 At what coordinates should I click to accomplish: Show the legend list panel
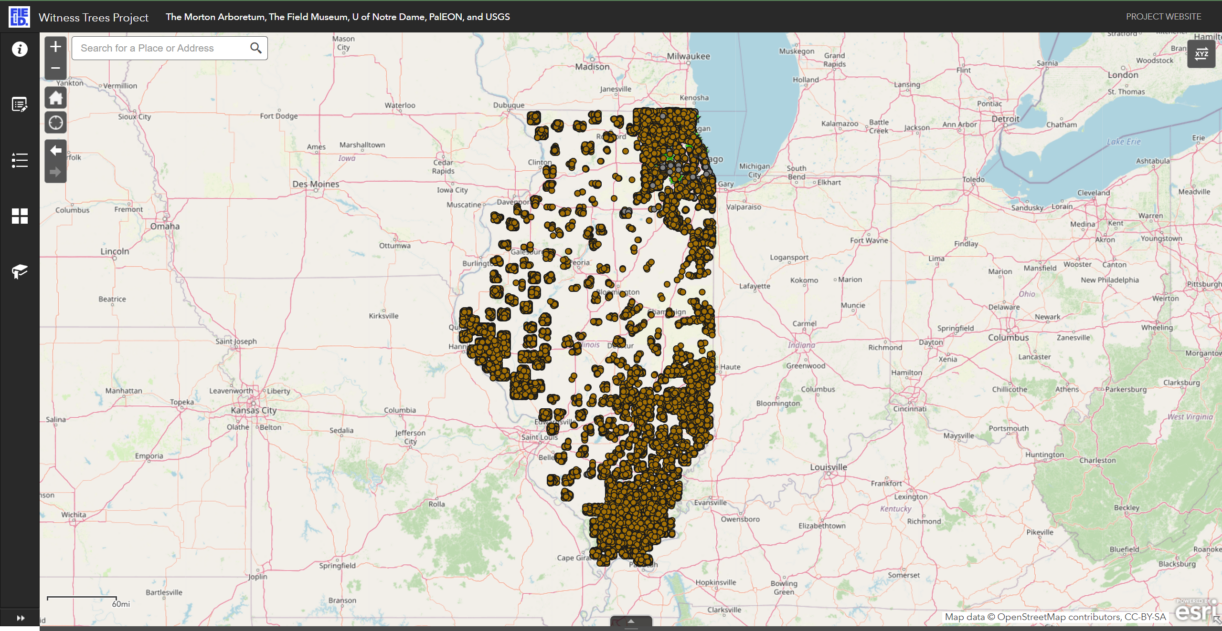pyautogui.click(x=19, y=160)
